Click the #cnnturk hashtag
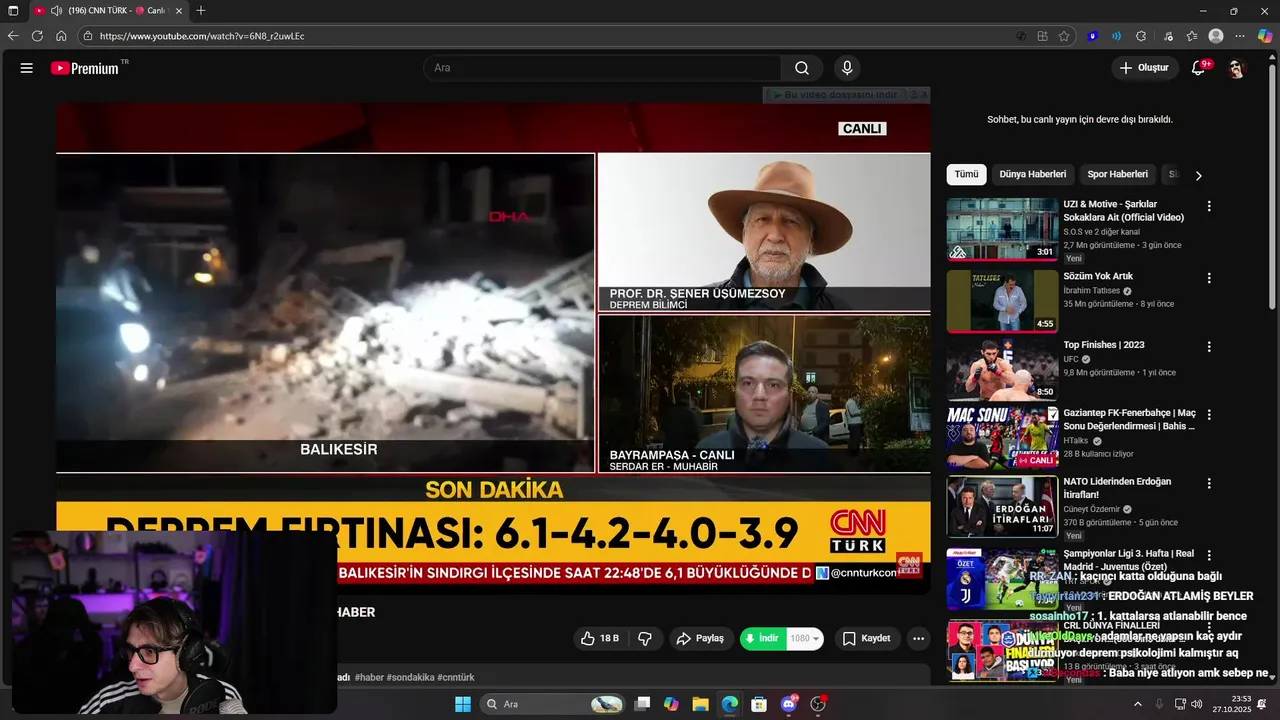The height and width of the screenshot is (720, 1280). coord(456,677)
